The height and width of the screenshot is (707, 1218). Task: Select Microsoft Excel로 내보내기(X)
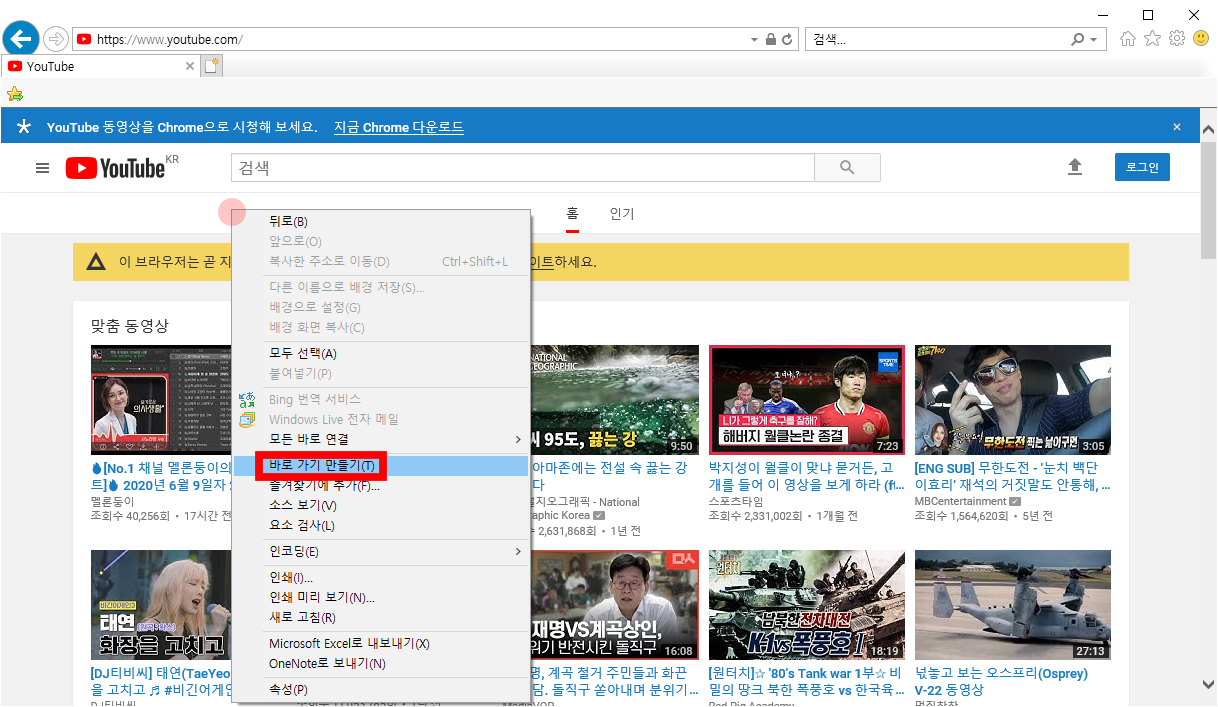[x=380, y=643]
